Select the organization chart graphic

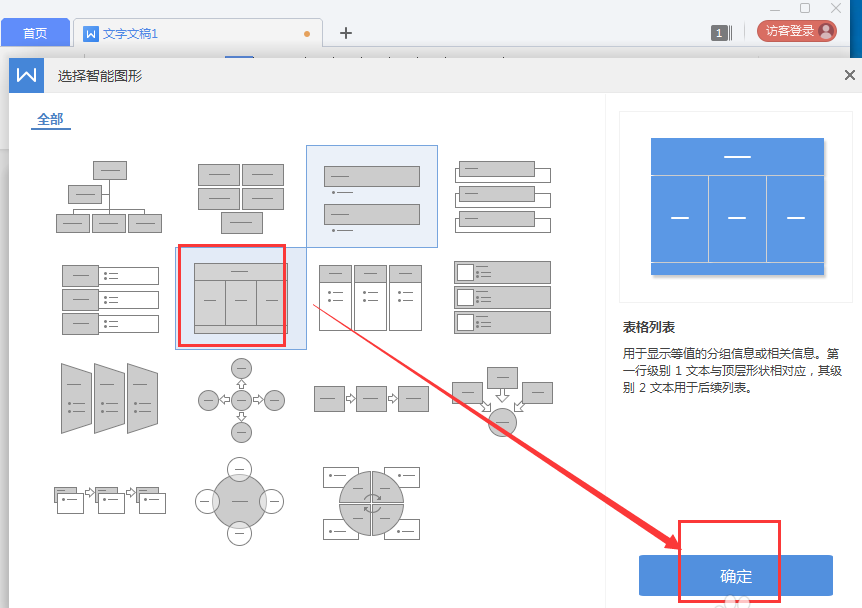[x=109, y=197]
